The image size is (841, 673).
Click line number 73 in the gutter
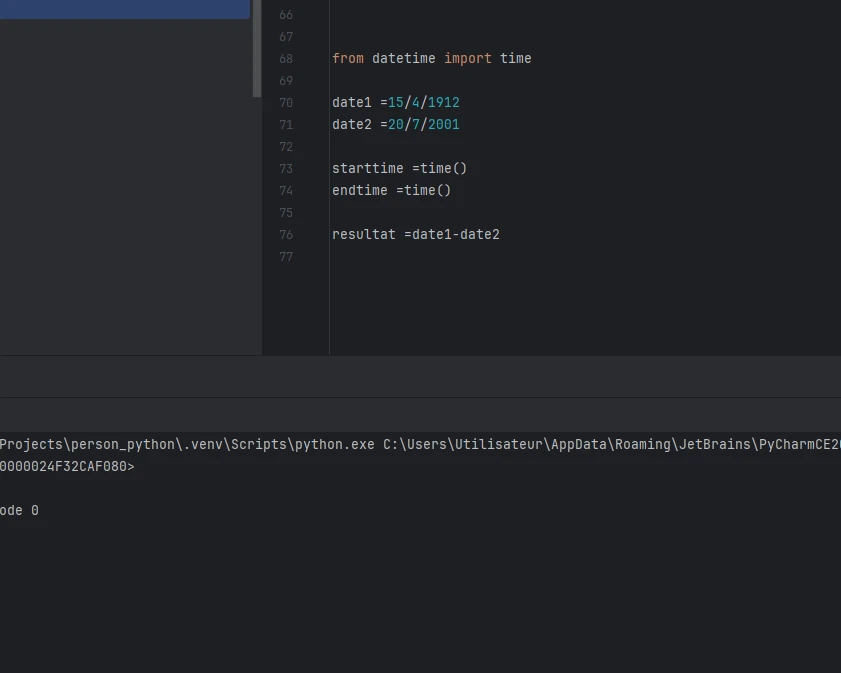click(x=286, y=169)
